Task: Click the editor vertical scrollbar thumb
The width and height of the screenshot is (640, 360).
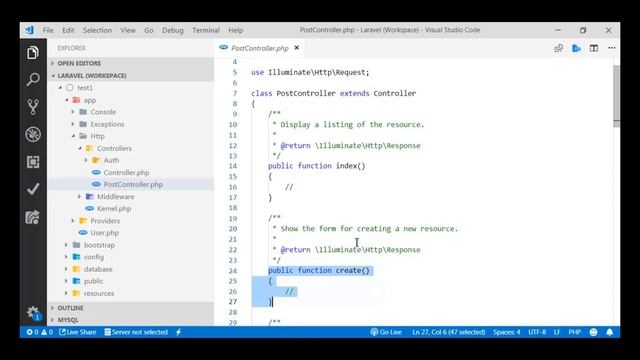Action: [x=616, y=96]
